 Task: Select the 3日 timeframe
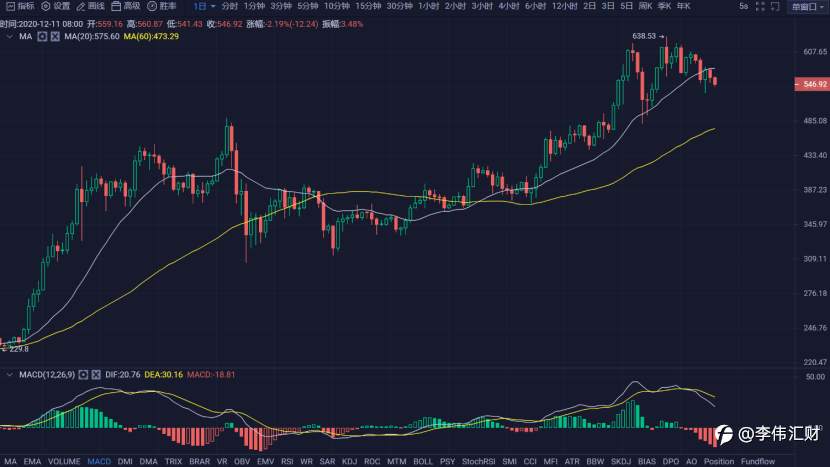tap(608, 6)
